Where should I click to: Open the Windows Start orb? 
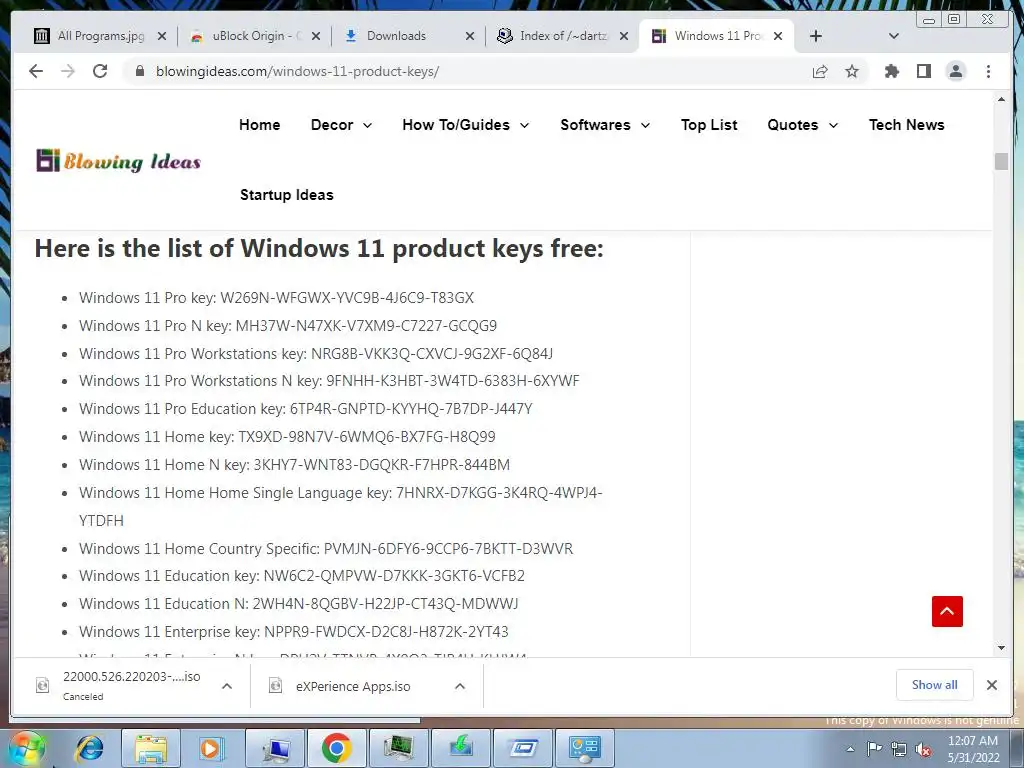(x=27, y=748)
